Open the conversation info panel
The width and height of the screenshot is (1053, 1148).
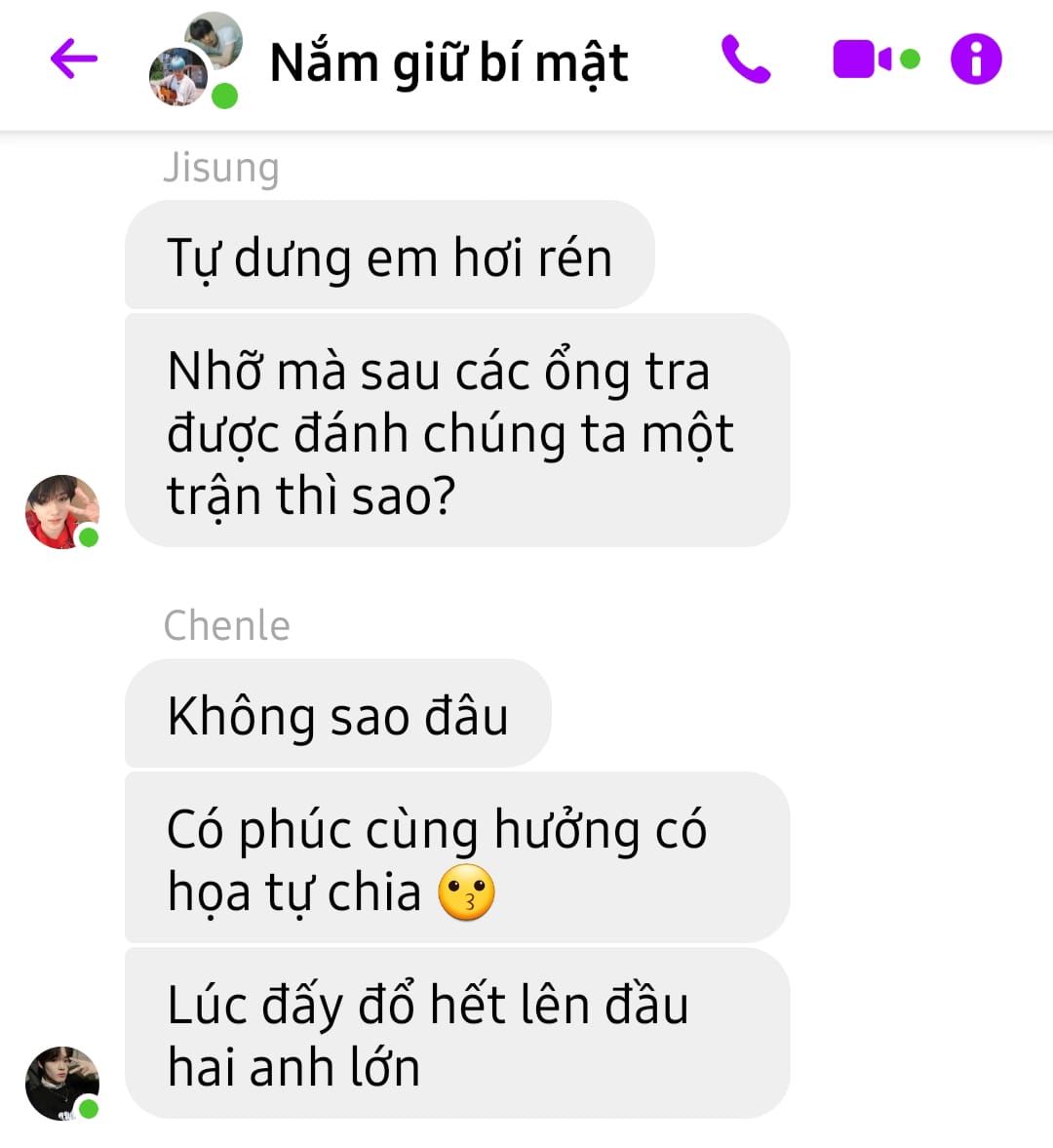[x=976, y=59]
